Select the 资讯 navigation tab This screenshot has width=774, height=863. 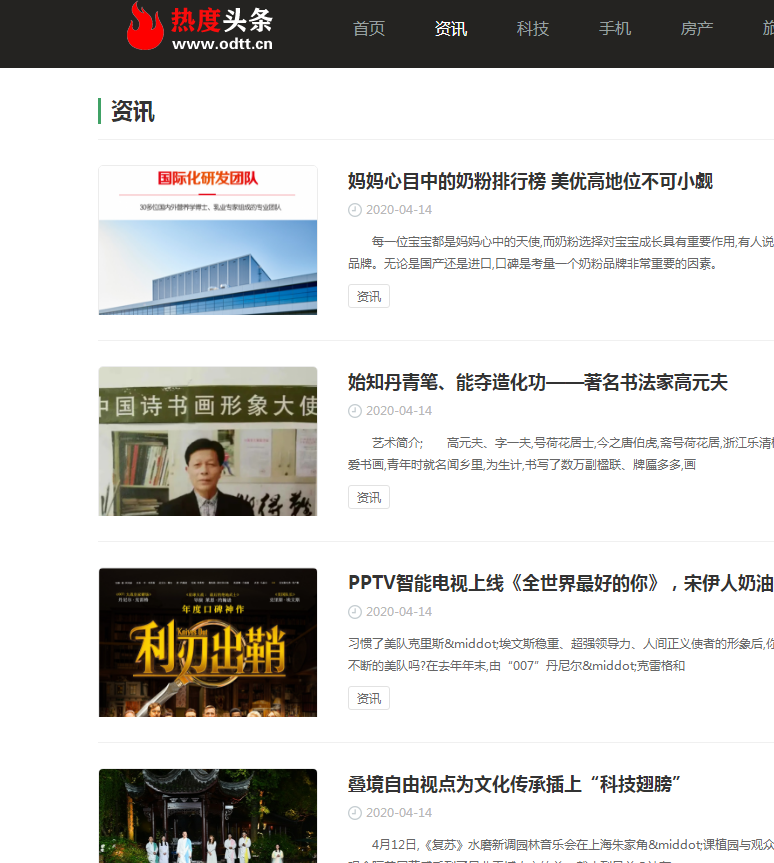[451, 29]
